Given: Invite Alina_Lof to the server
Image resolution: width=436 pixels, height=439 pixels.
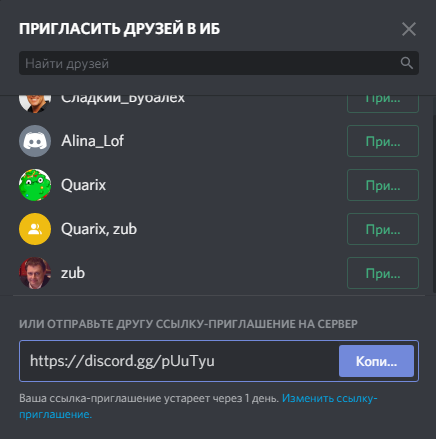Looking at the screenshot, I should tap(383, 141).
